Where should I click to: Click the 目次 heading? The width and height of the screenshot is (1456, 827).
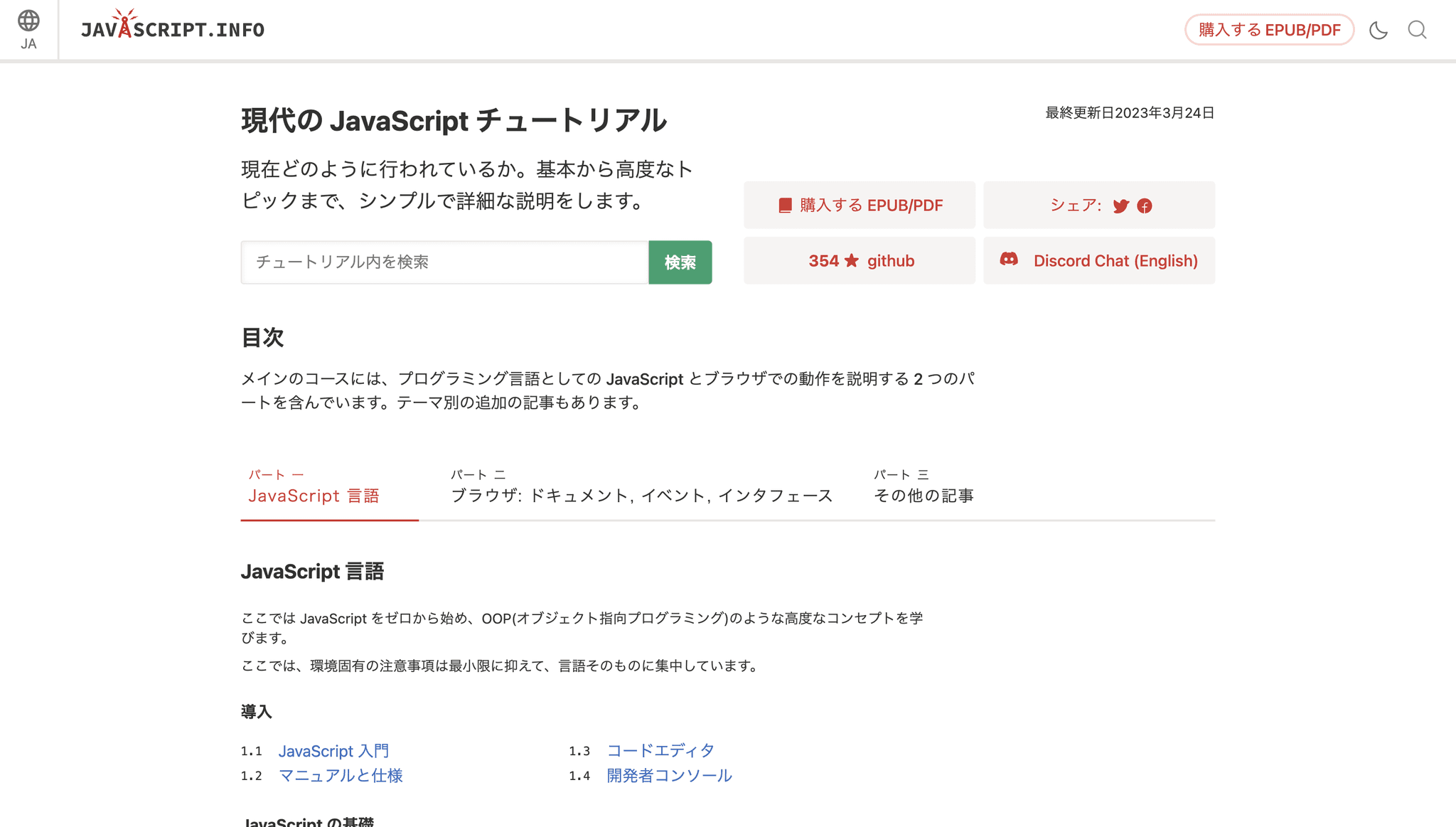point(263,338)
